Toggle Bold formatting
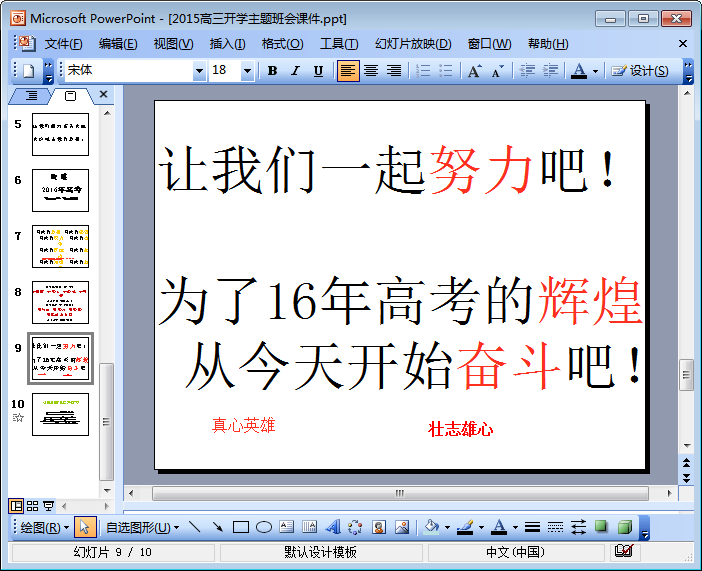Image resolution: width=702 pixels, height=571 pixels. pos(272,71)
